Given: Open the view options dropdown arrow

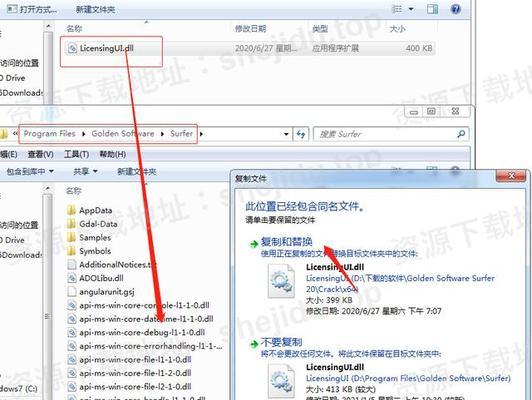Looking at the screenshot, I should tap(411, 9).
